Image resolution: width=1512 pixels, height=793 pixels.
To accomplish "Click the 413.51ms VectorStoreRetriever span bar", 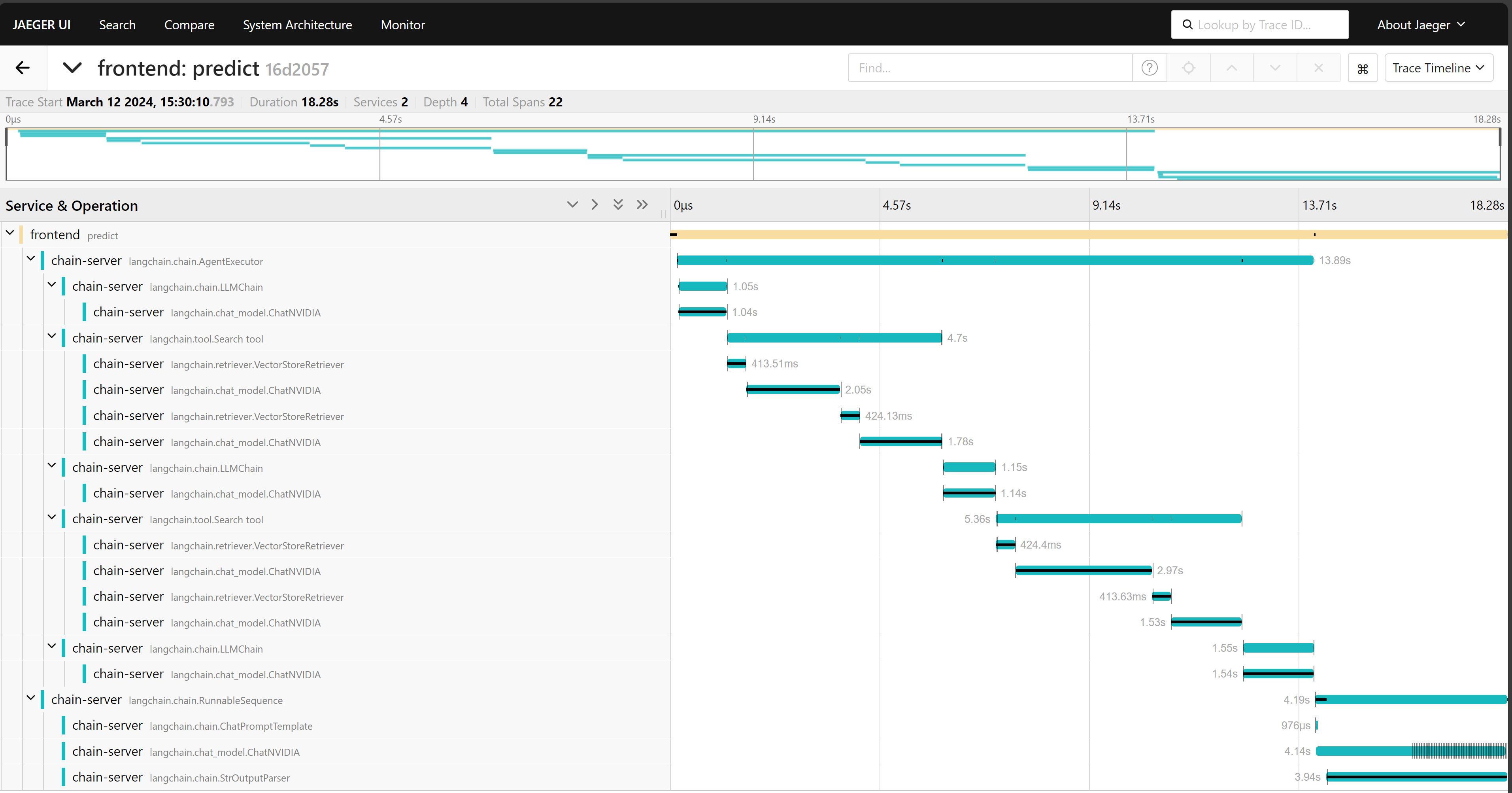I will [736, 363].
